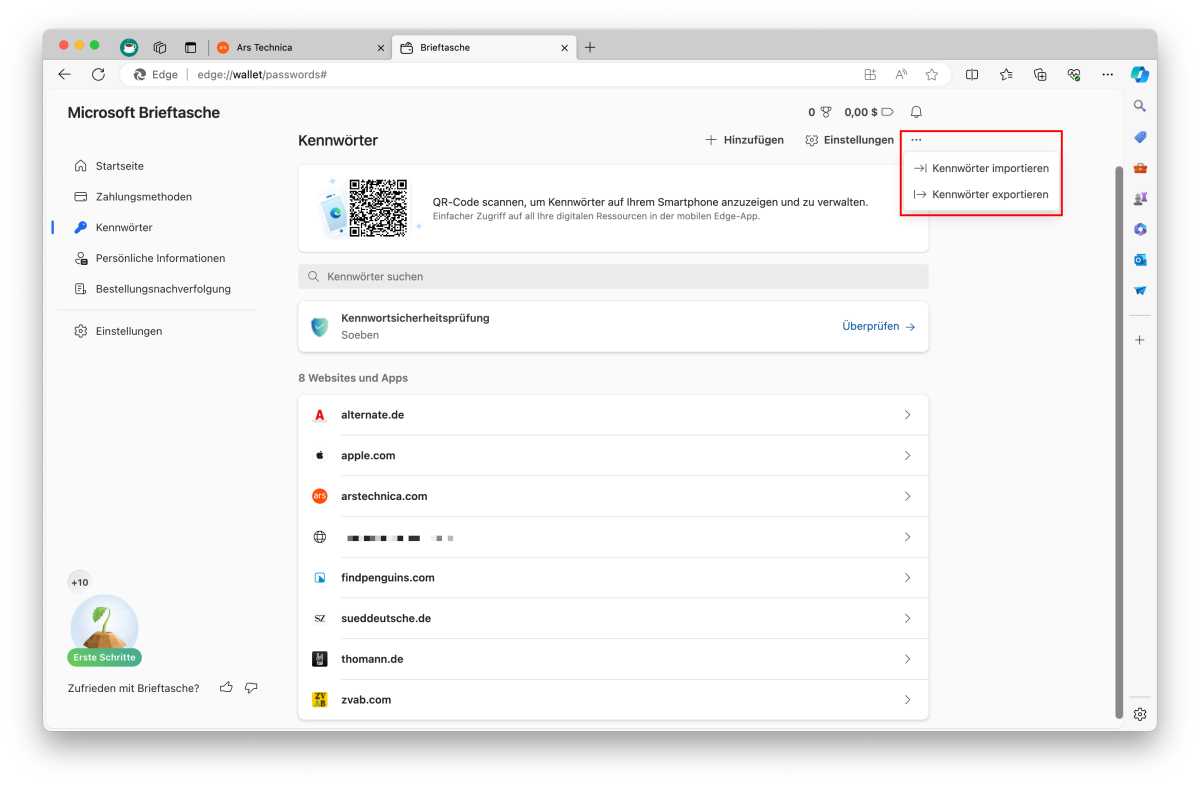This screenshot has width=1200, height=788.
Task: Open the Favorites list icon
Action: 1006,74
